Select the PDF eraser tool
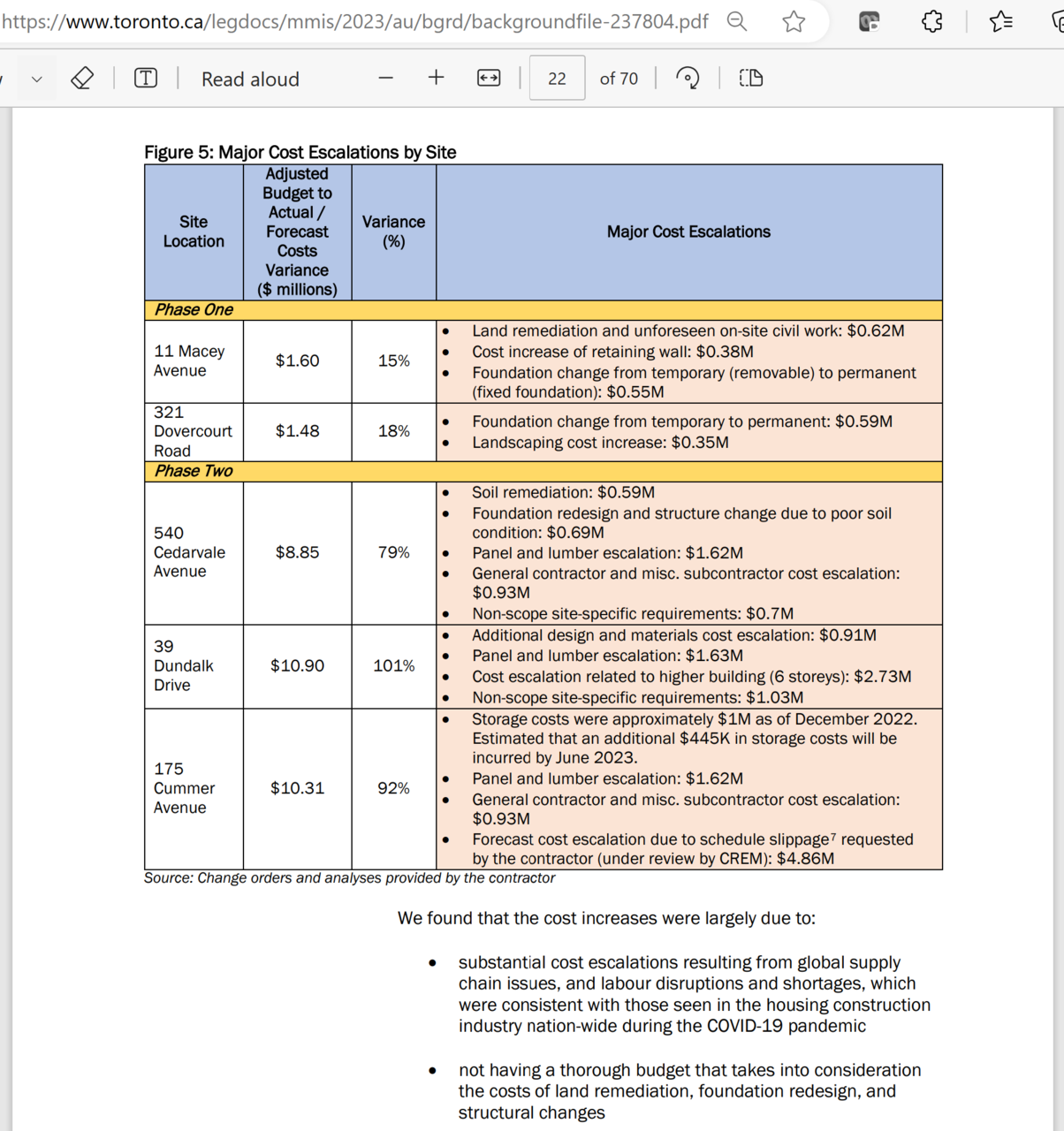 point(82,79)
